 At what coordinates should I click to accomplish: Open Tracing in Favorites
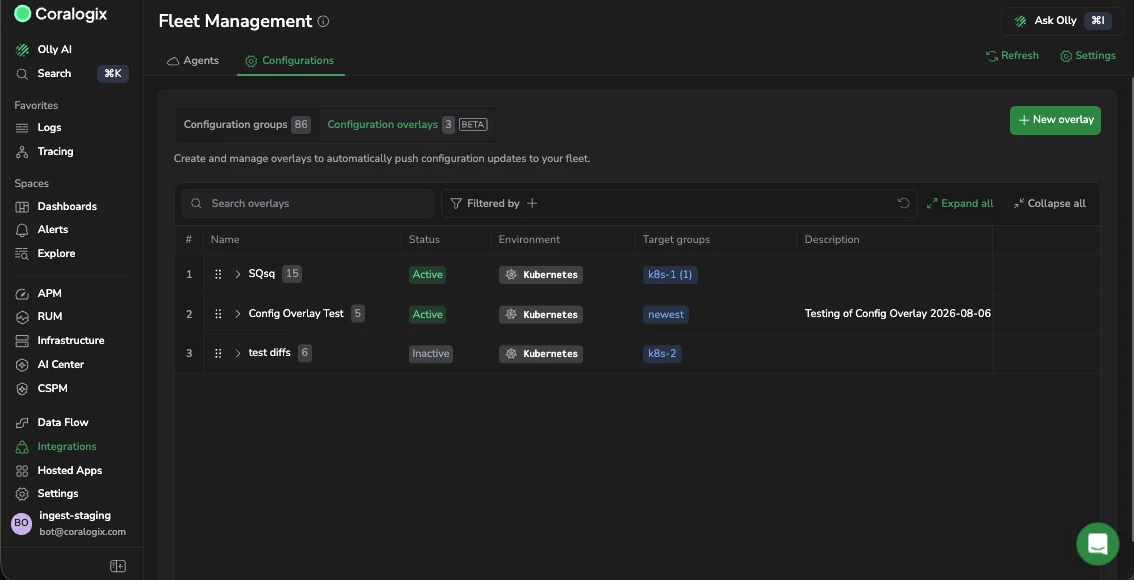click(55, 151)
